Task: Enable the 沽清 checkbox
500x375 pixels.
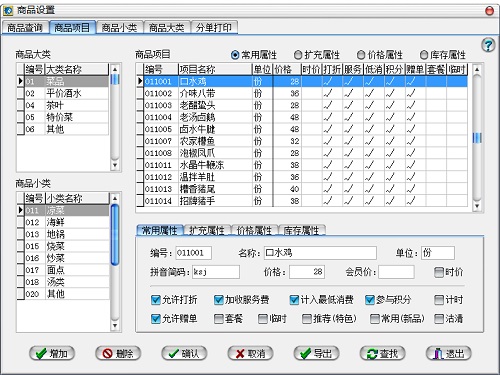Action: (439, 319)
